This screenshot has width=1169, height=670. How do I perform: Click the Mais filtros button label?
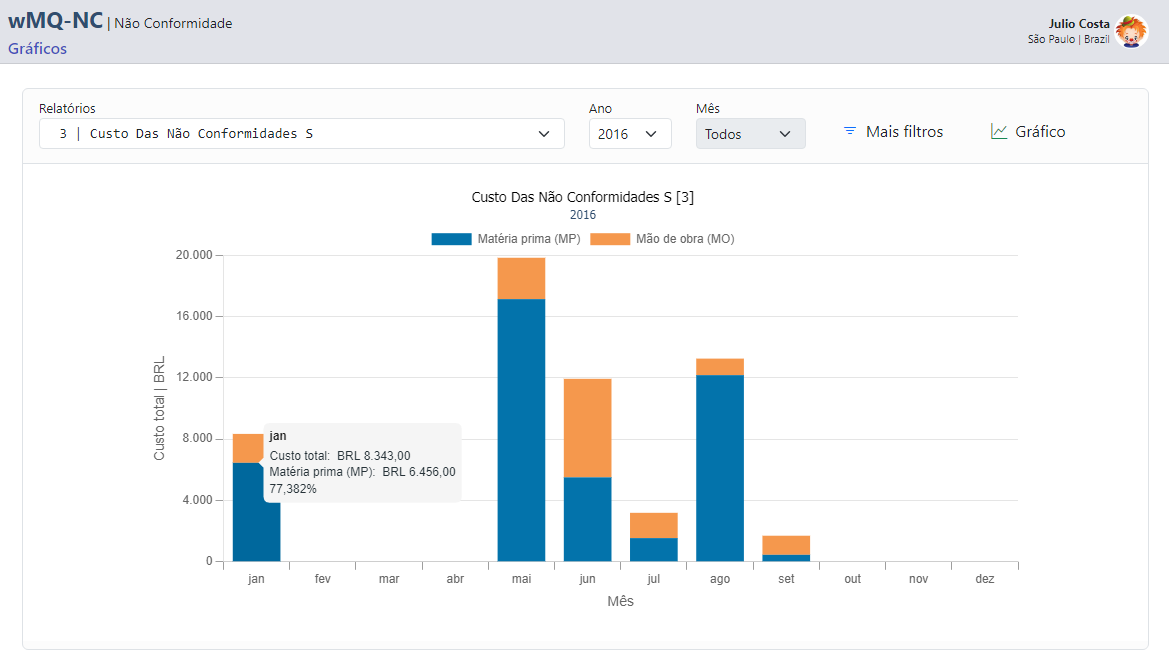(904, 131)
